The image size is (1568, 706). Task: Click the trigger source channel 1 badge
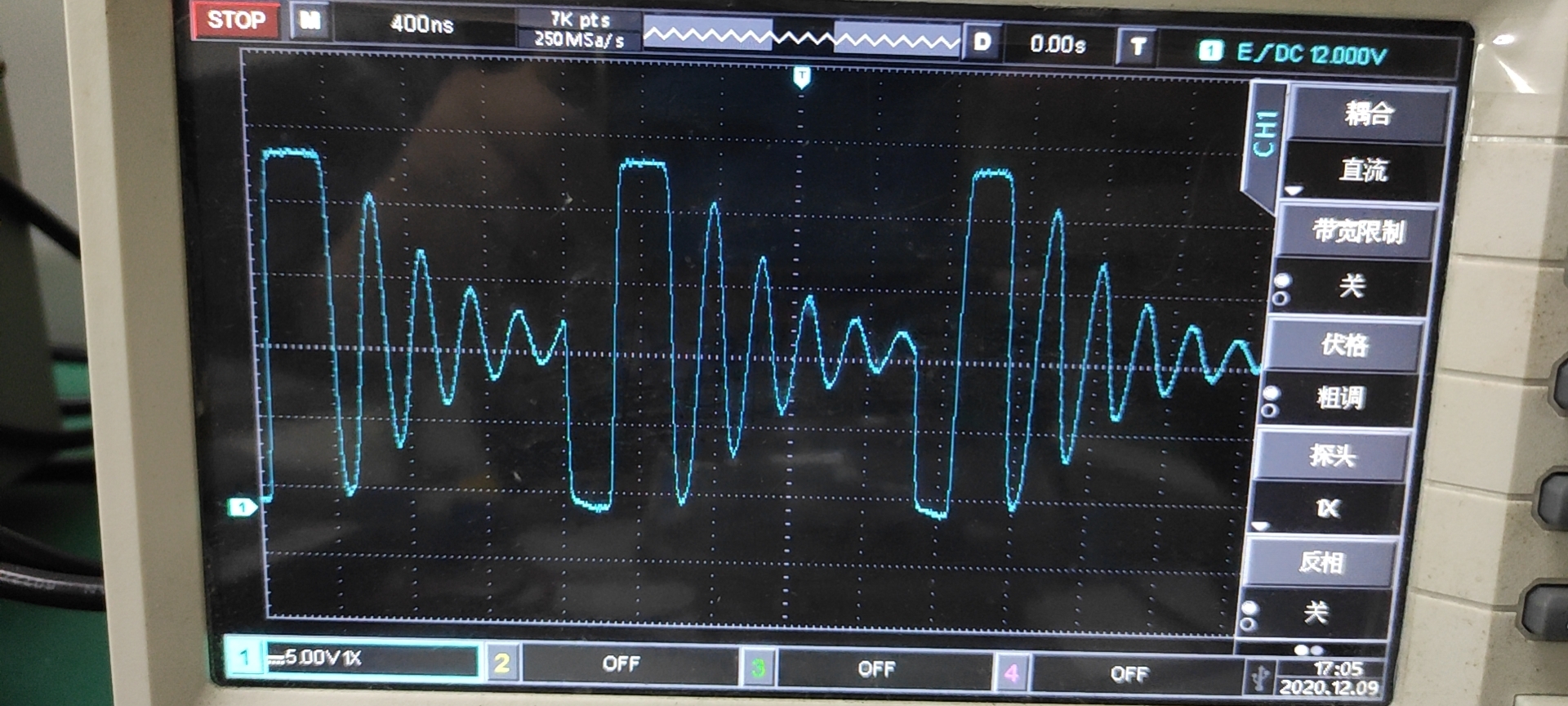tap(1210, 51)
